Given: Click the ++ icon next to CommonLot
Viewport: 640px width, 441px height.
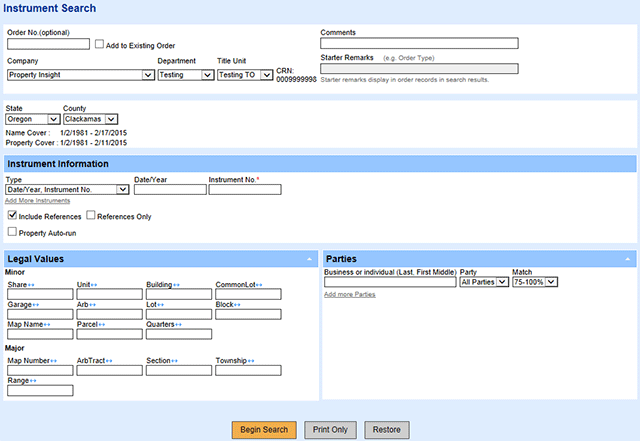Looking at the screenshot, I should 259,285.
